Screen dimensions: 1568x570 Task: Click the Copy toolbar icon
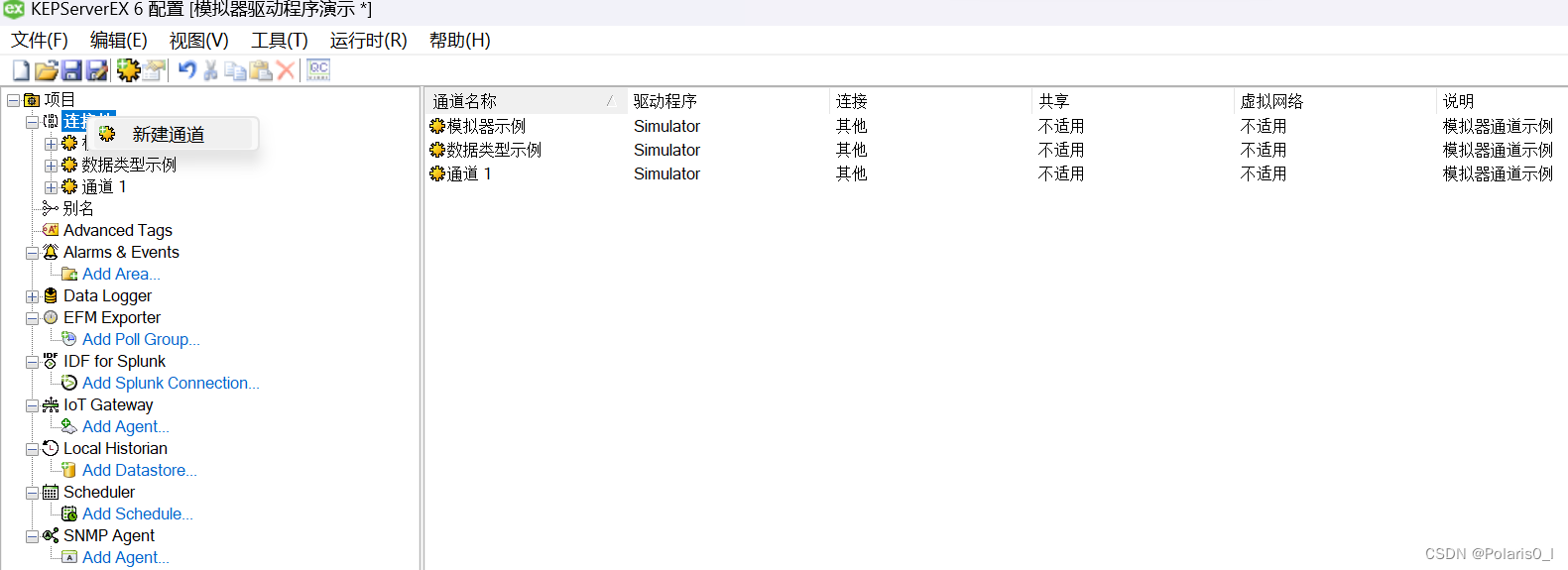(235, 70)
